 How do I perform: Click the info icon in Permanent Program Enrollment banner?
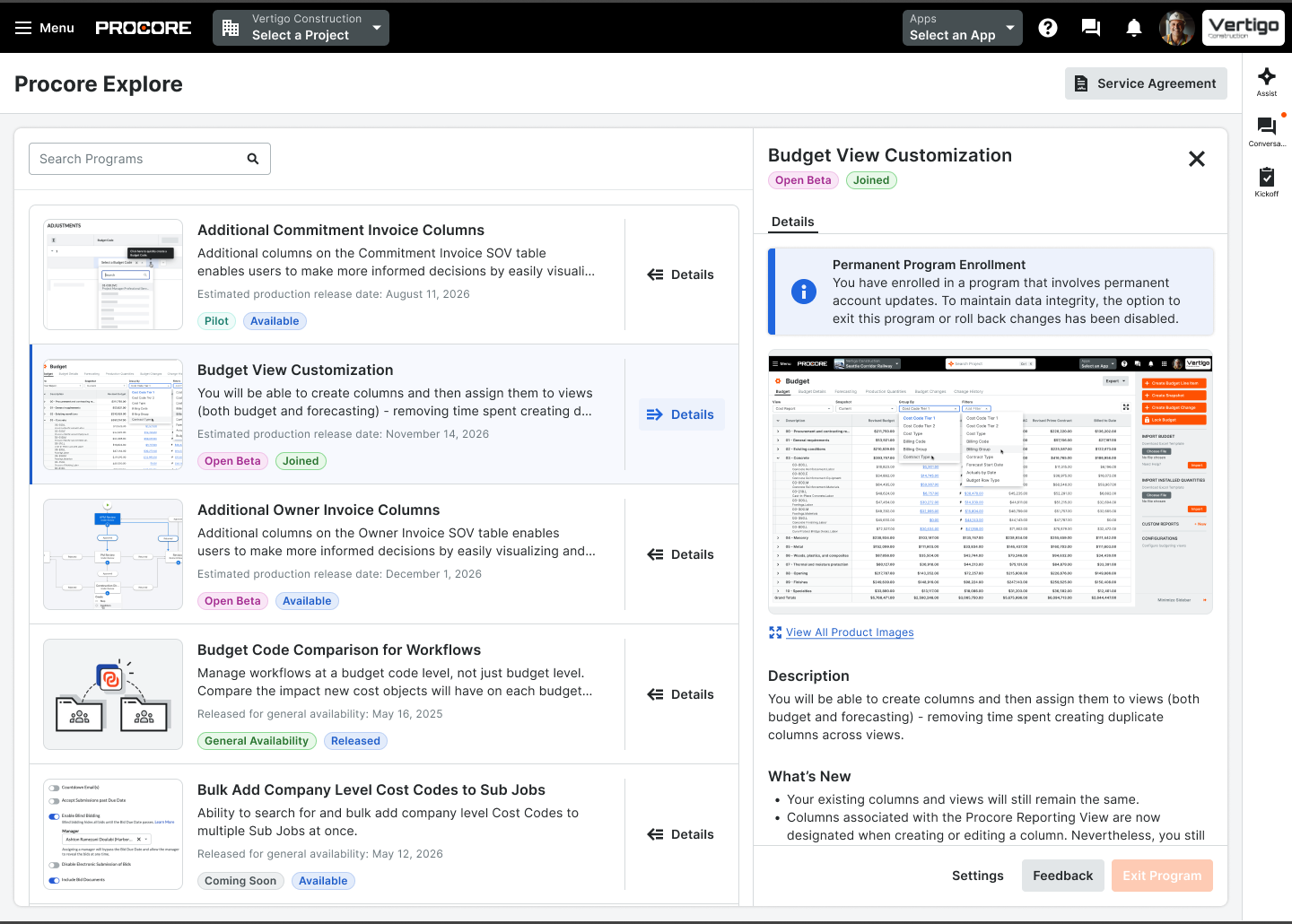(804, 292)
